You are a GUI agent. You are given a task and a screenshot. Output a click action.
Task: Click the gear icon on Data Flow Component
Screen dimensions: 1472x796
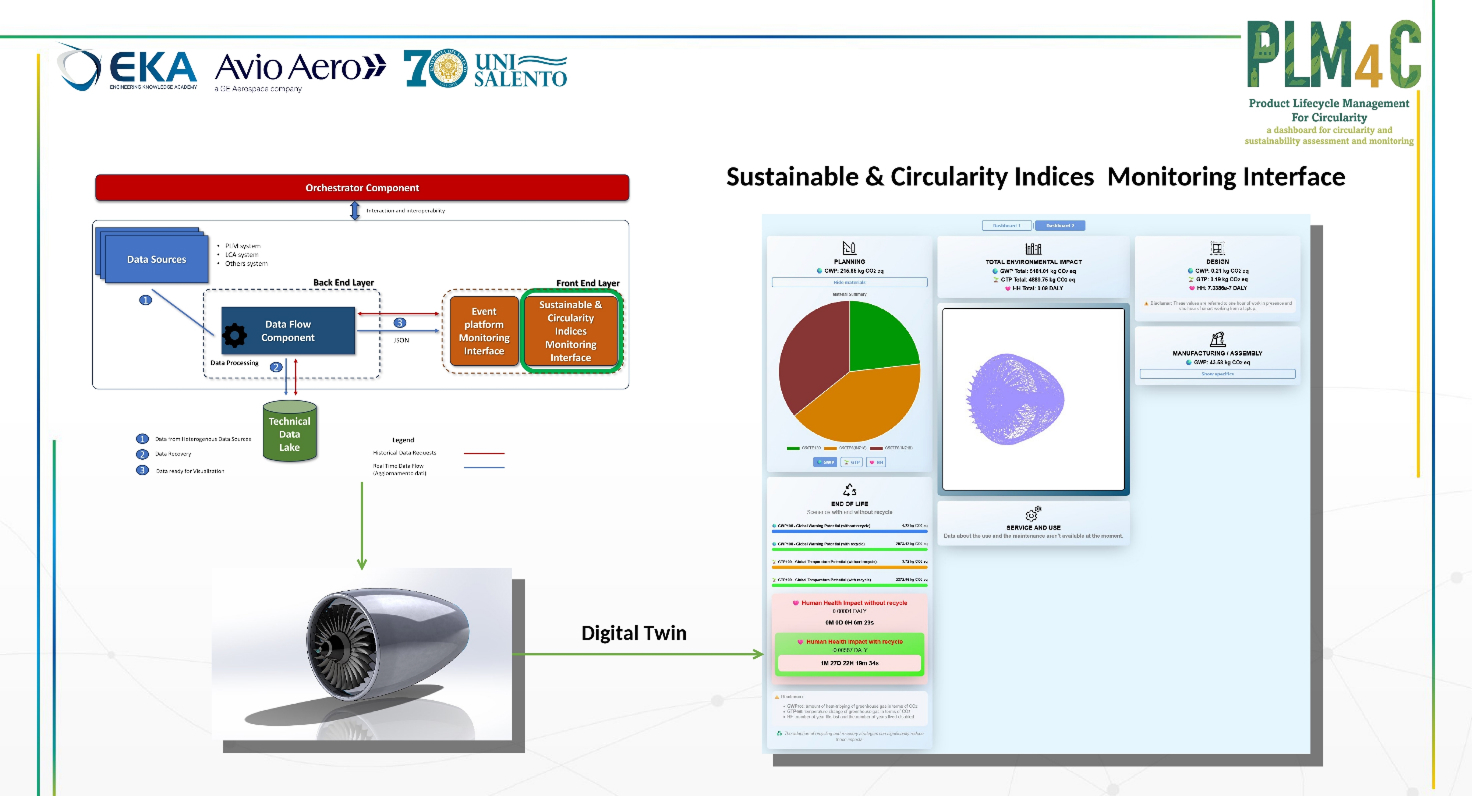(234, 334)
